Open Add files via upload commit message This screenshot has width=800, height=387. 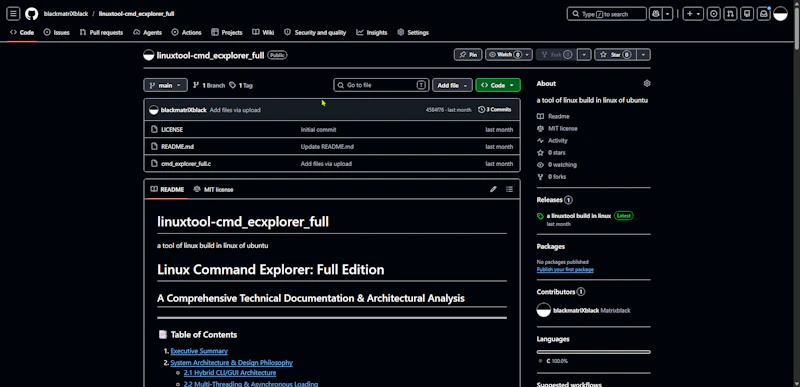click(235, 110)
